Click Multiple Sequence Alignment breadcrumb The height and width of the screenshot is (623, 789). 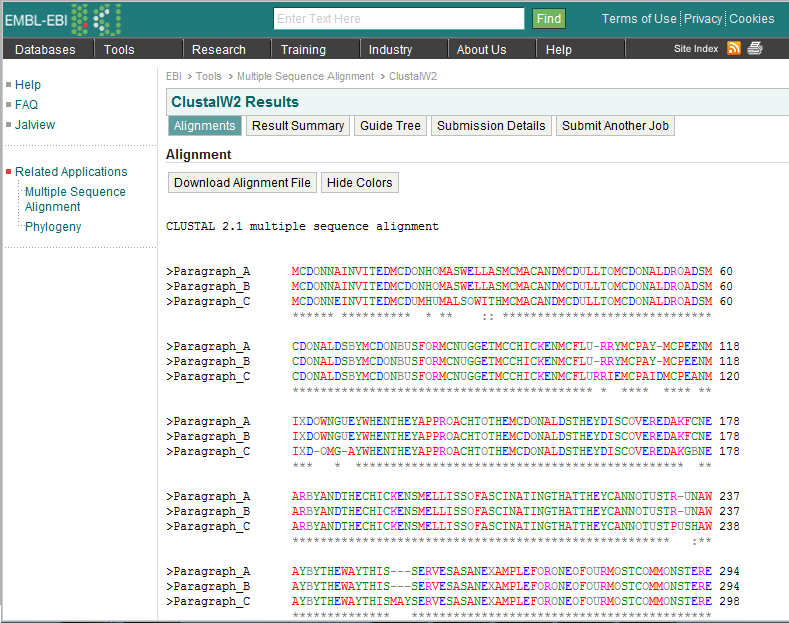[x=305, y=76]
